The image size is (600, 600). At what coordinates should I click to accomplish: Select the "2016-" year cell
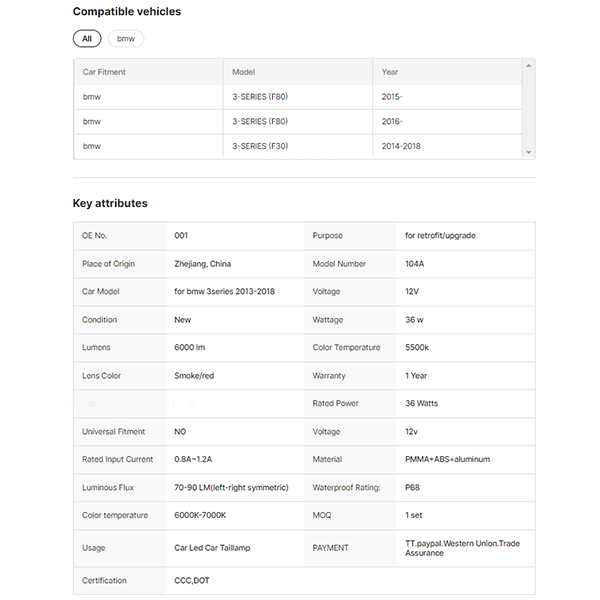click(392, 121)
